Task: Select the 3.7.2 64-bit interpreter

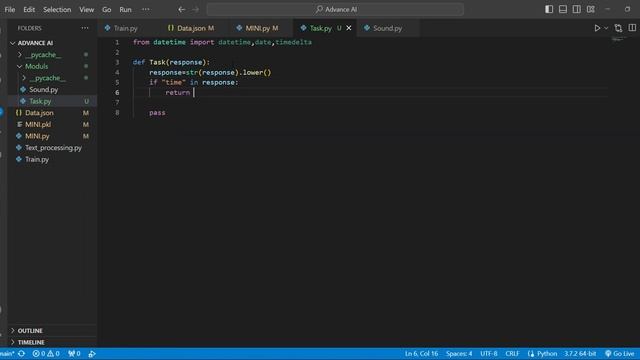Action: (580, 354)
